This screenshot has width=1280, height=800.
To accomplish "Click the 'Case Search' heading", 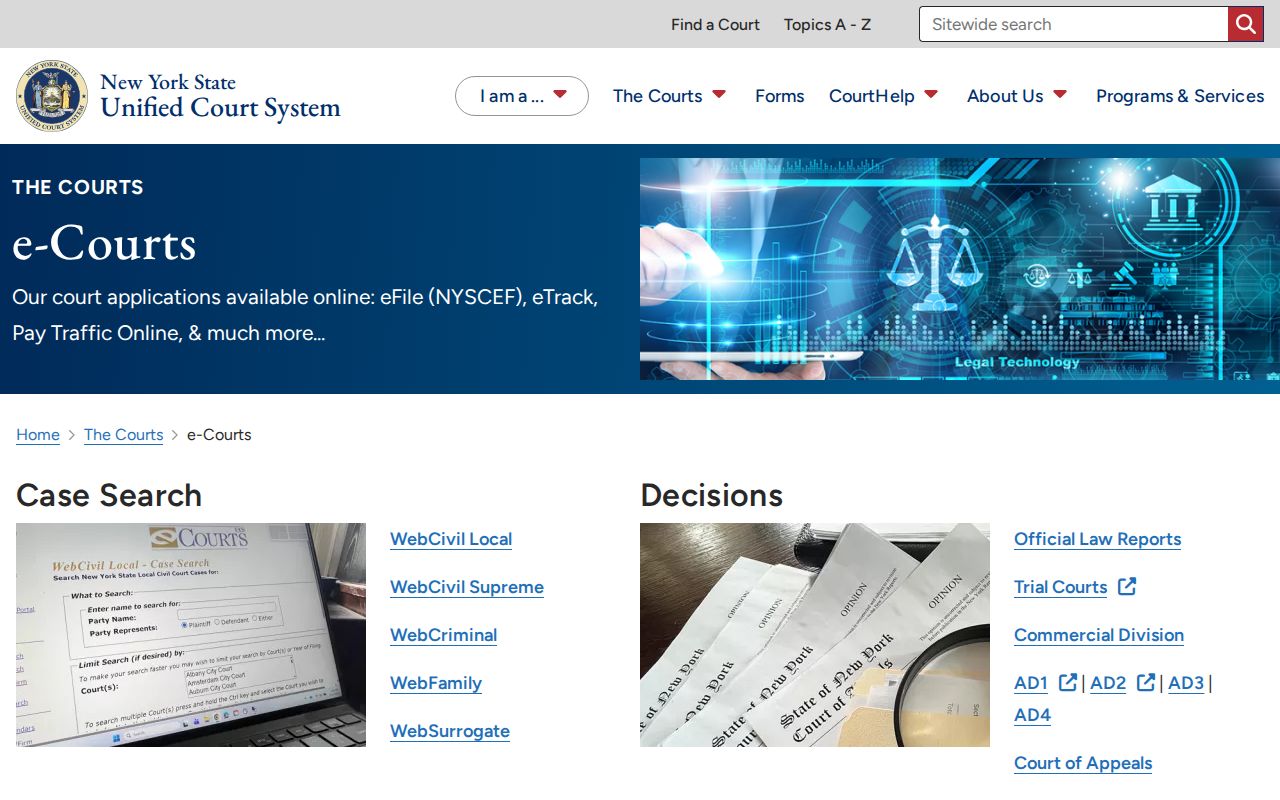I will [x=109, y=495].
